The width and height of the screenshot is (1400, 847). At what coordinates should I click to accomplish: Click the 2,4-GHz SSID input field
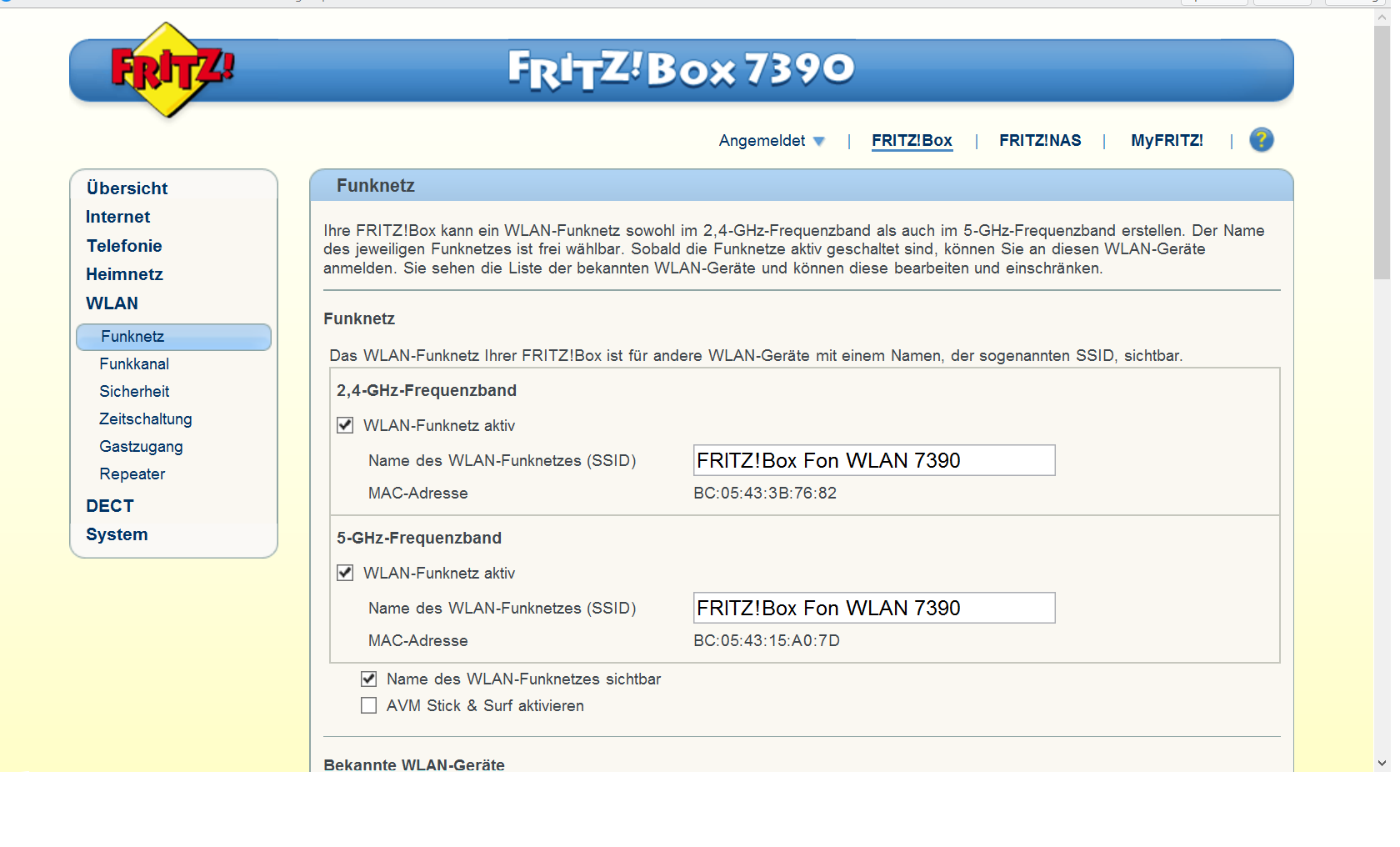tap(874, 460)
